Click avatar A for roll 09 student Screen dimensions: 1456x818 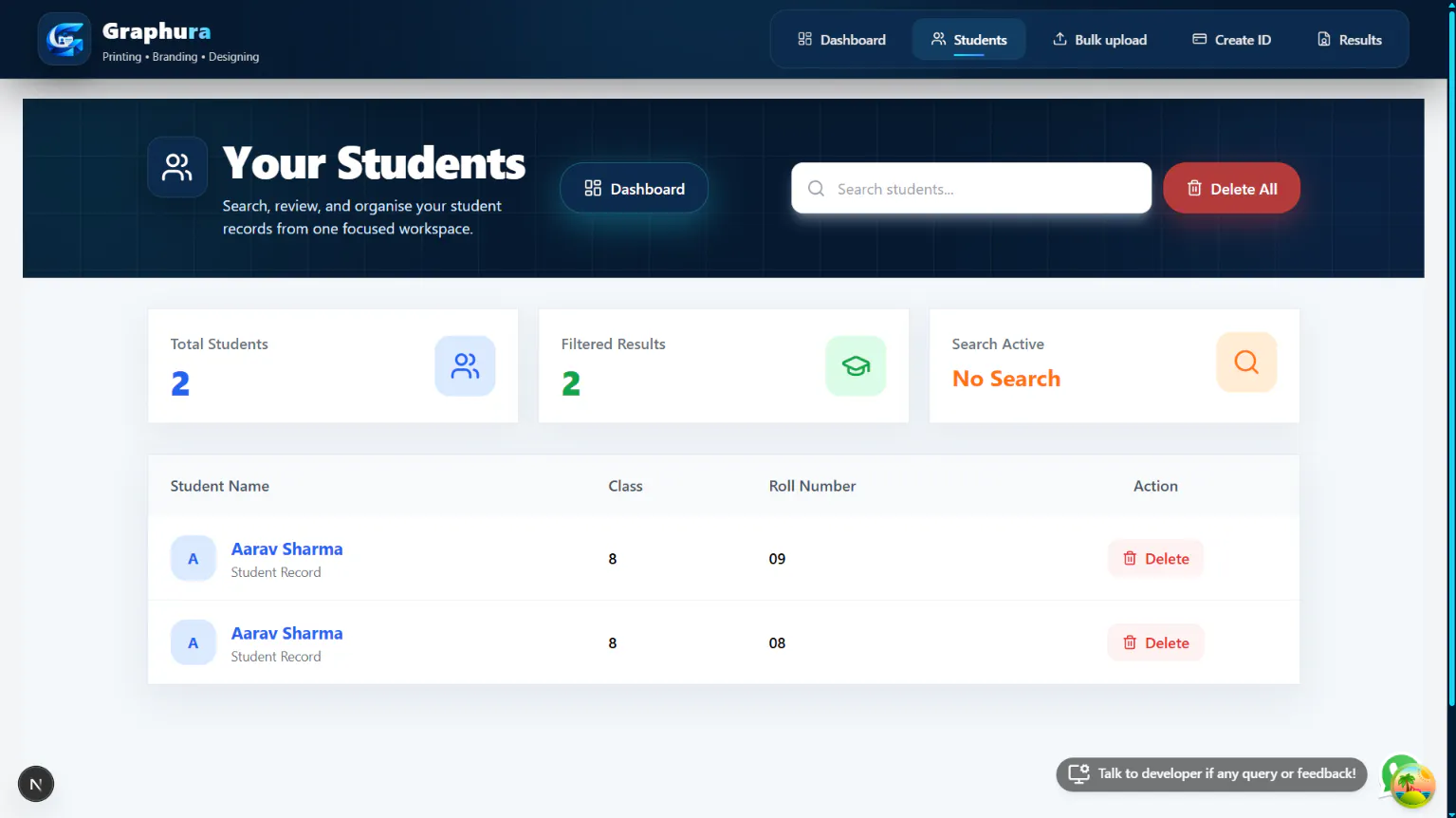pos(194,559)
